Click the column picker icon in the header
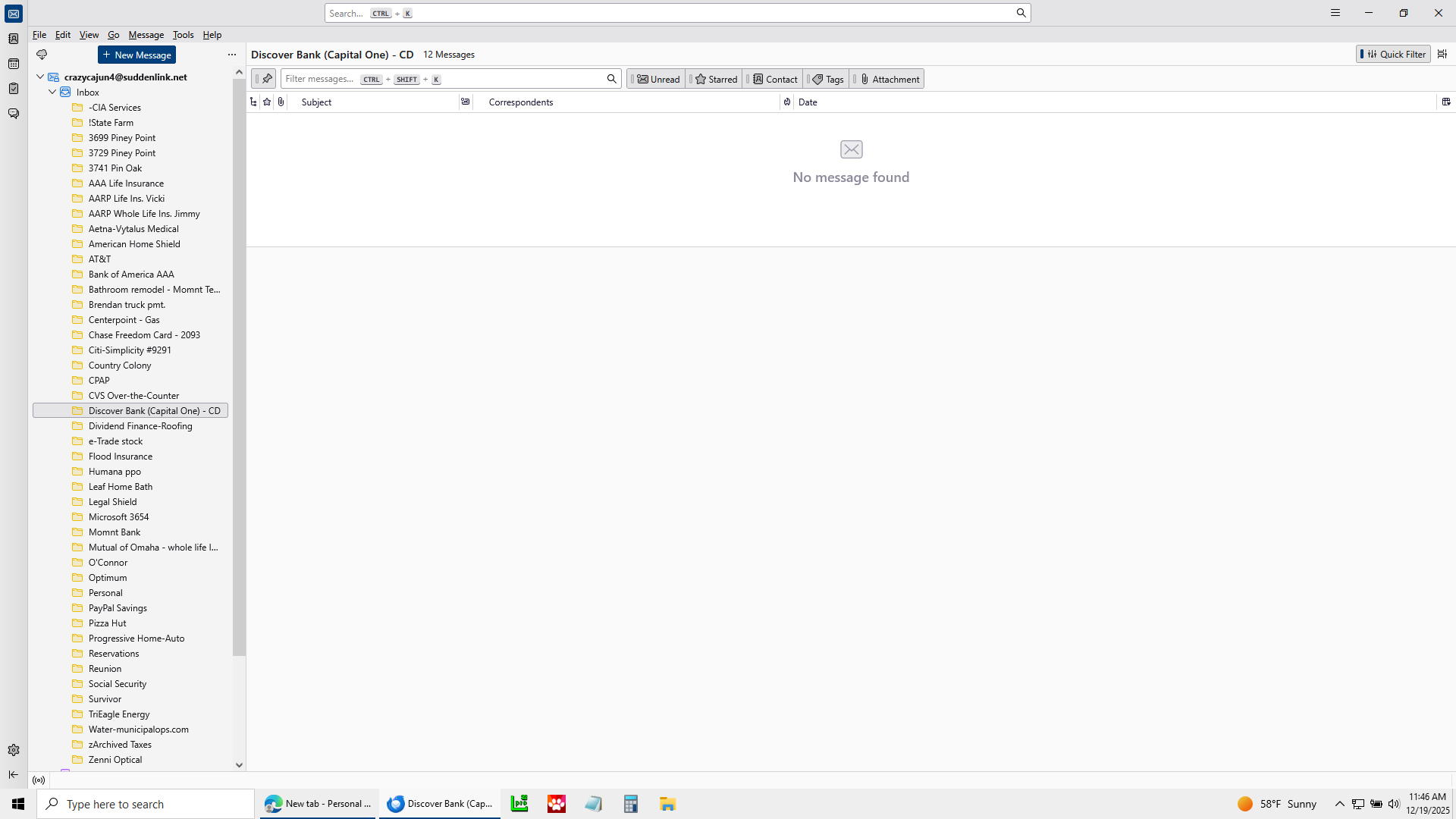The width and height of the screenshot is (1456, 819). 1446,102
